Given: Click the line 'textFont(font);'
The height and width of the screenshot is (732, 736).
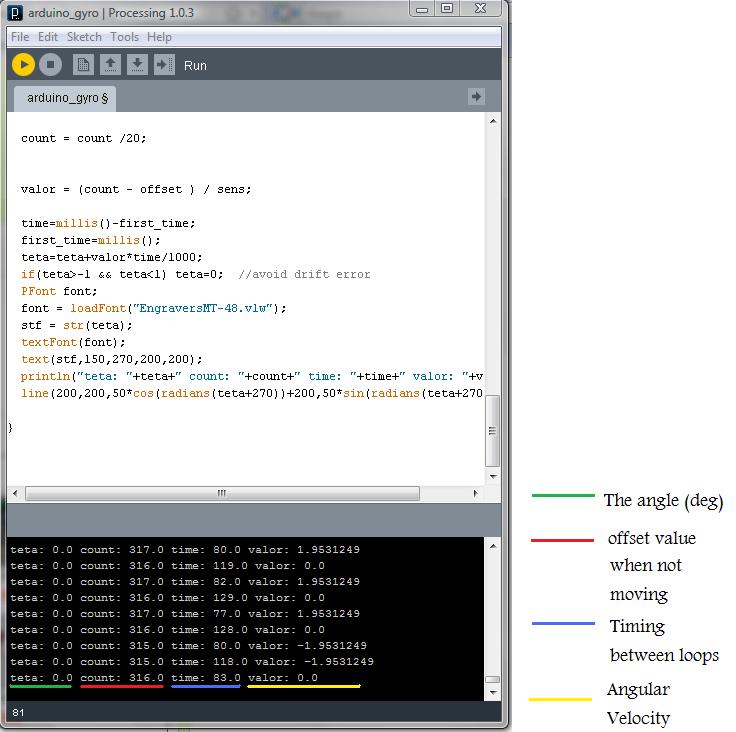Looking at the screenshot, I should 73,342.
